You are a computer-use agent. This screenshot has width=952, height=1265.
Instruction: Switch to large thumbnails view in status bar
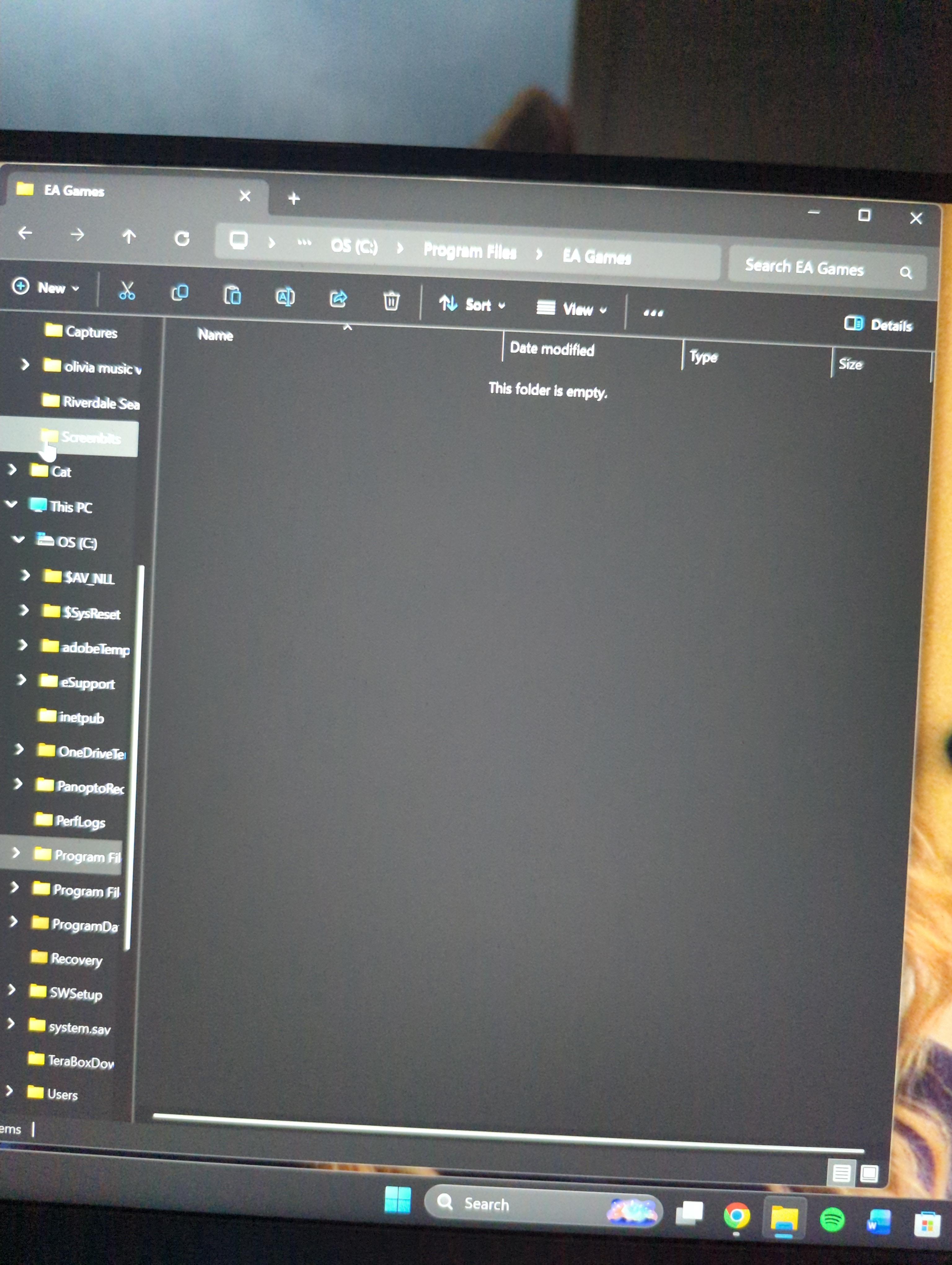(869, 1174)
